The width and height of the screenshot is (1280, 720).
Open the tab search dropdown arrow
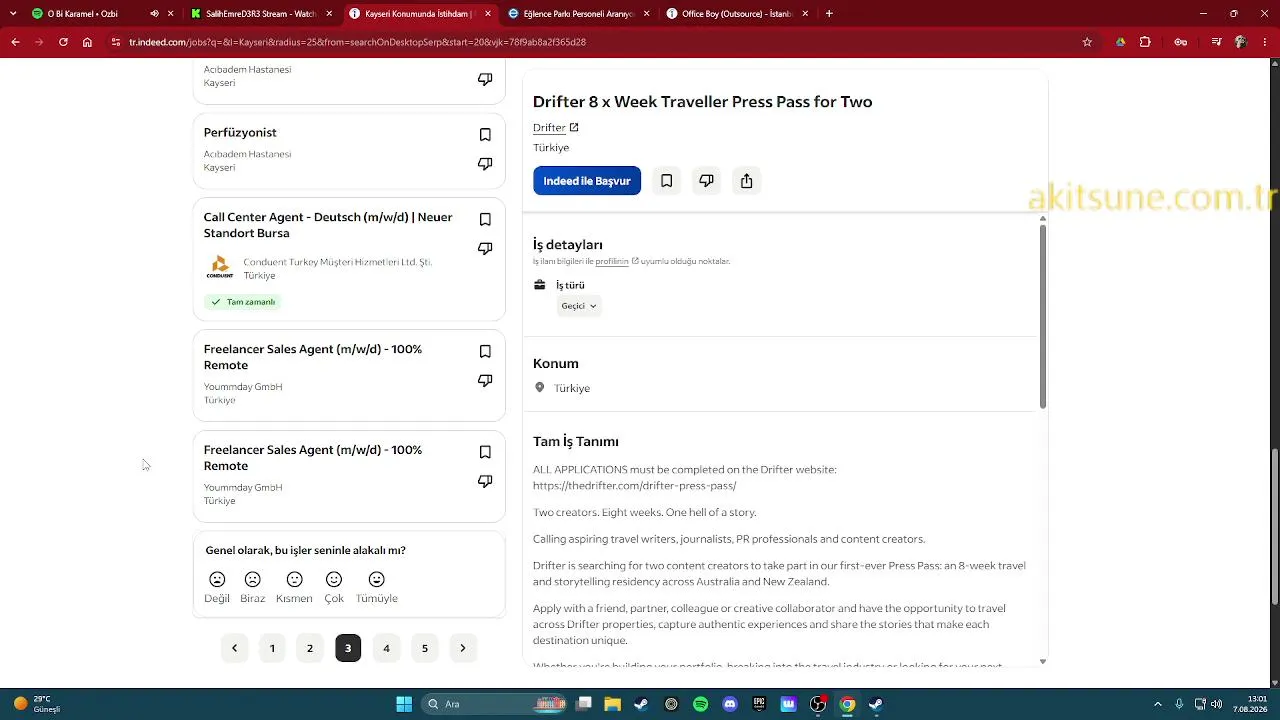[x=13, y=14]
